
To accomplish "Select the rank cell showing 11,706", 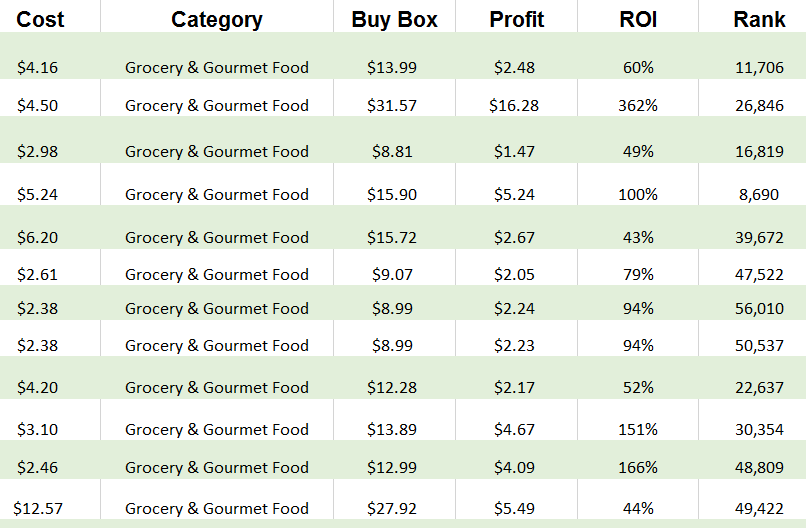I will pyautogui.click(x=759, y=68).
